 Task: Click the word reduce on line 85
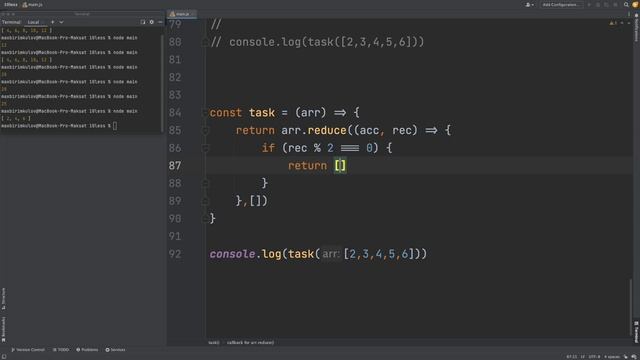pyautogui.click(x=327, y=130)
